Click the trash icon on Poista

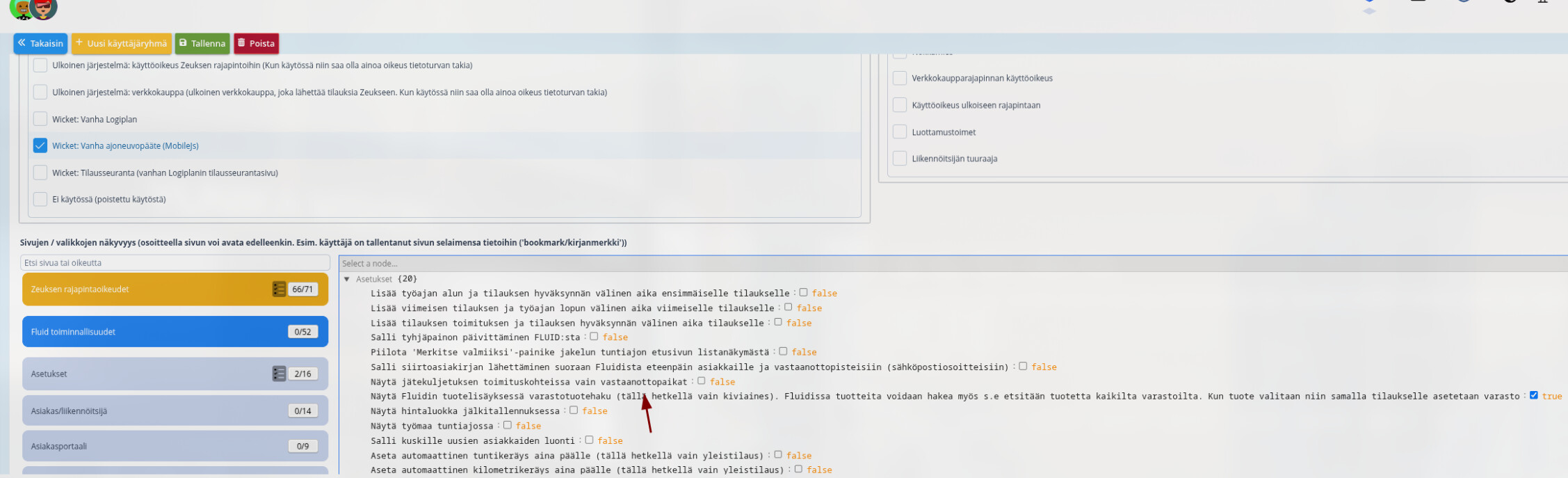coord(241,43)
